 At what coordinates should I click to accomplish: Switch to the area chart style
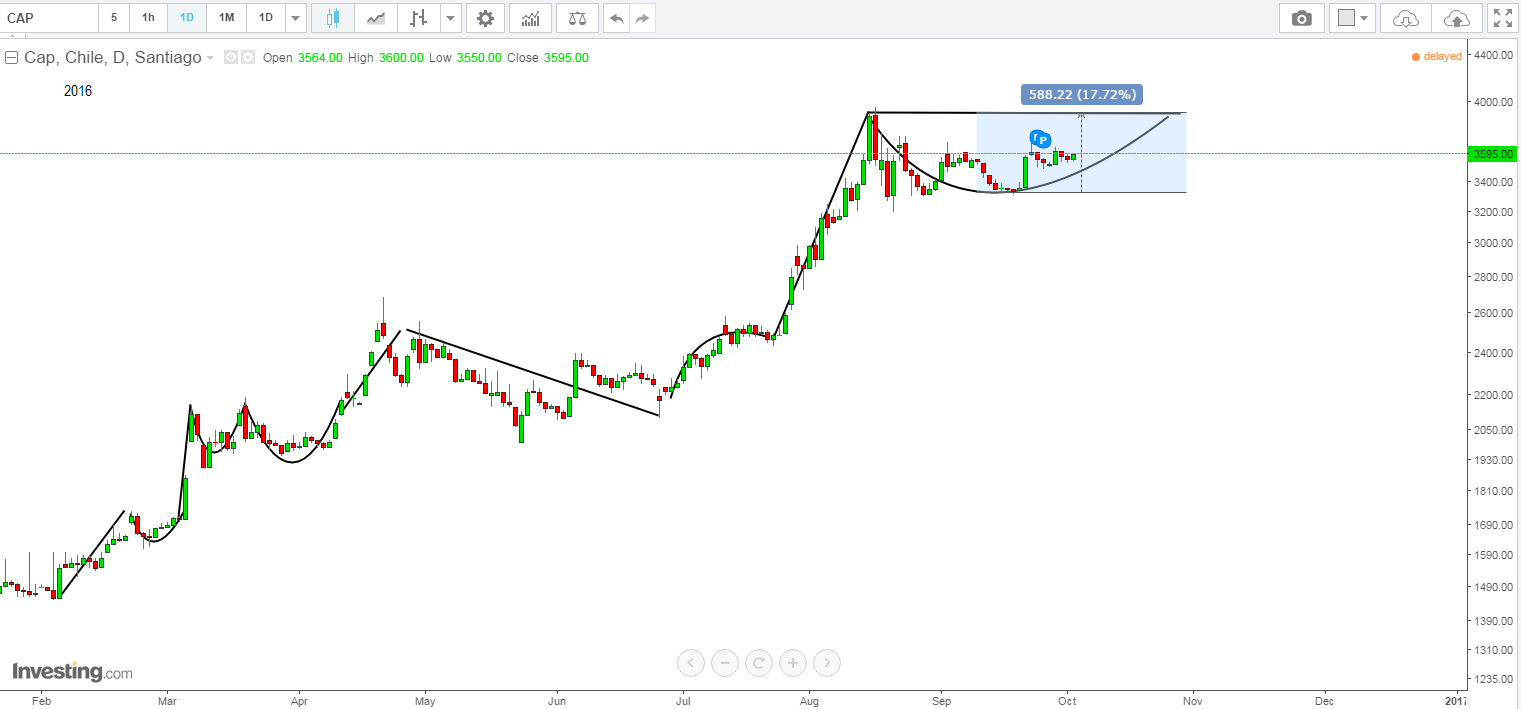(376, 18)
